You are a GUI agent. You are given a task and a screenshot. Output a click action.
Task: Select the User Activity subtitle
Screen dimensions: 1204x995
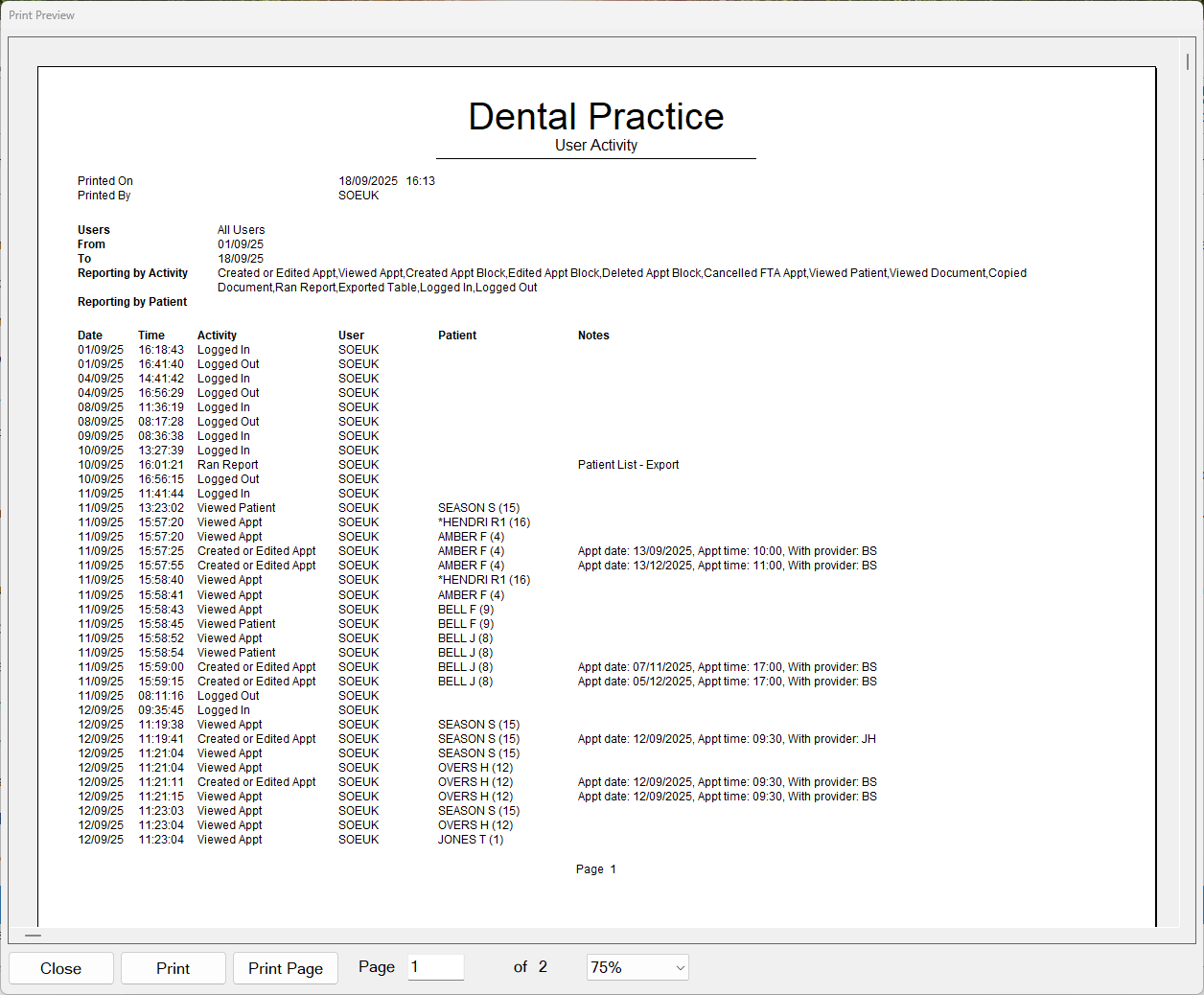pos(595,146)
